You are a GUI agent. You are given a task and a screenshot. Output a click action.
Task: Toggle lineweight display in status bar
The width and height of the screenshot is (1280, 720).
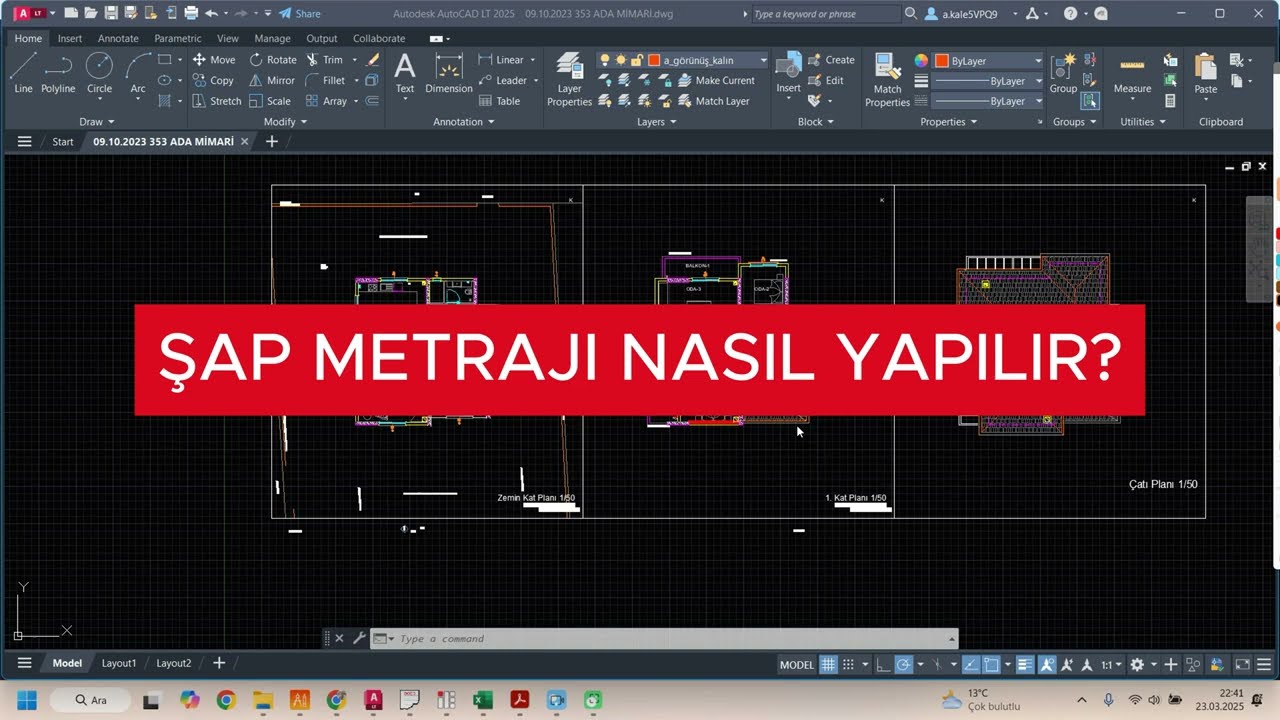click(1025, 664)
